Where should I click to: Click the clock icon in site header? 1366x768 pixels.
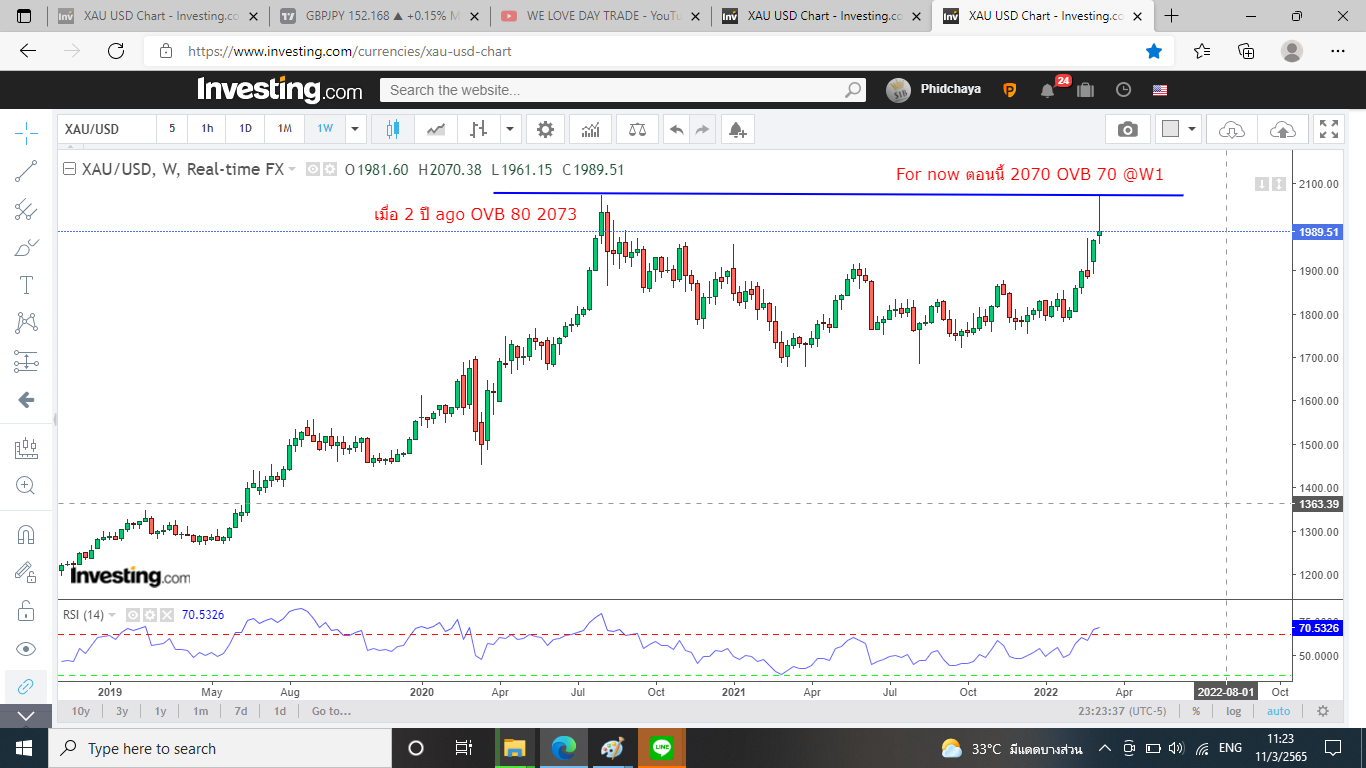[x=1124, y=89]
